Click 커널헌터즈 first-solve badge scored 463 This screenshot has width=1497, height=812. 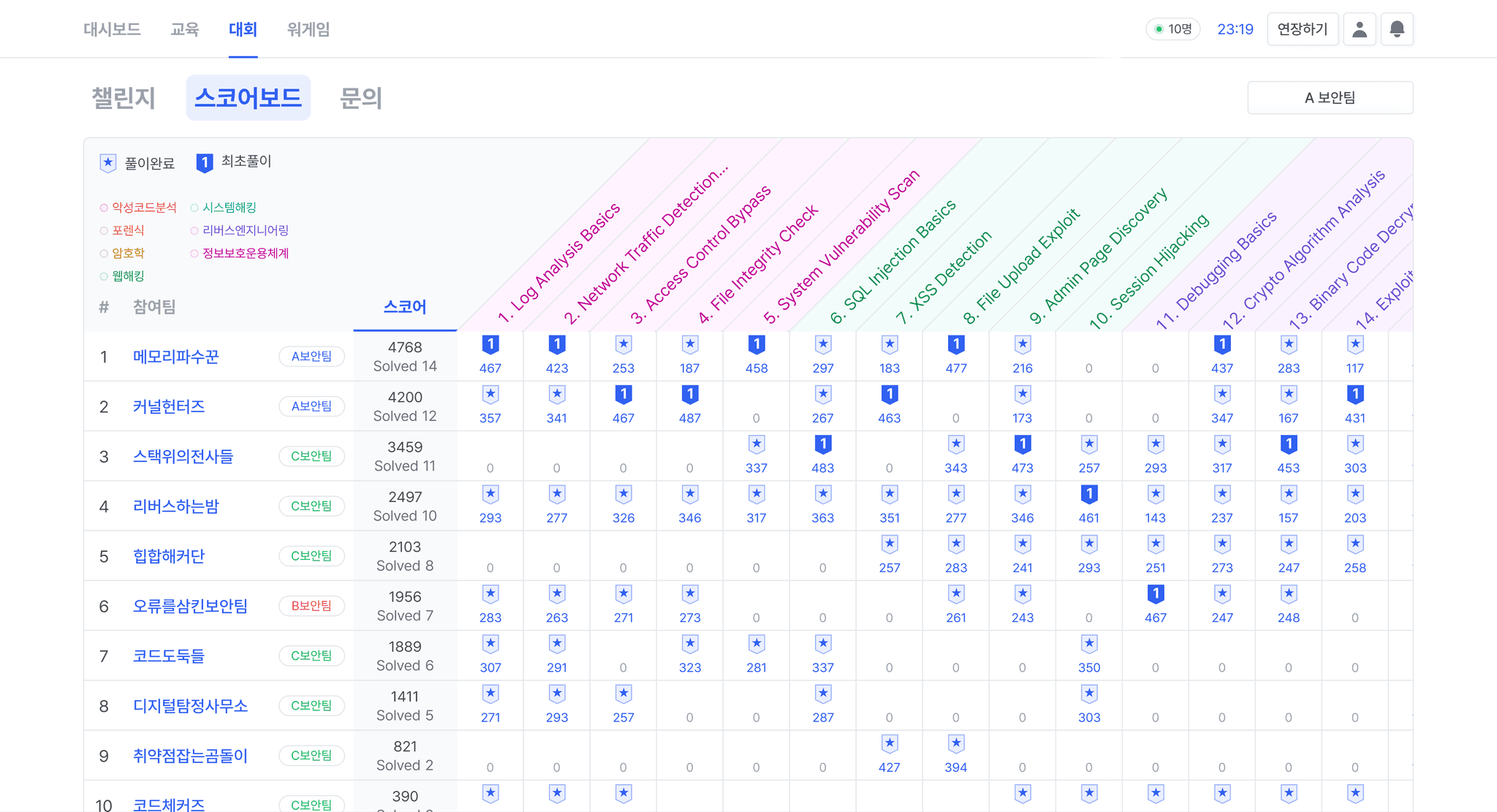point(890,395)
